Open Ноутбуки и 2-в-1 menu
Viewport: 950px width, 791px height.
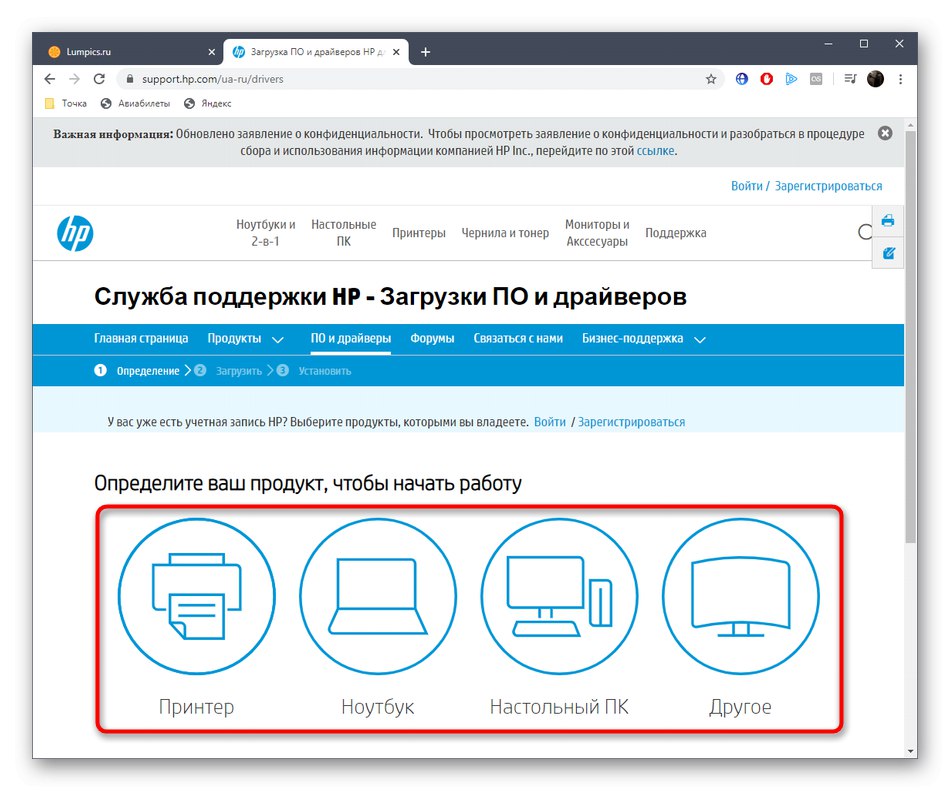pos(265,233)
